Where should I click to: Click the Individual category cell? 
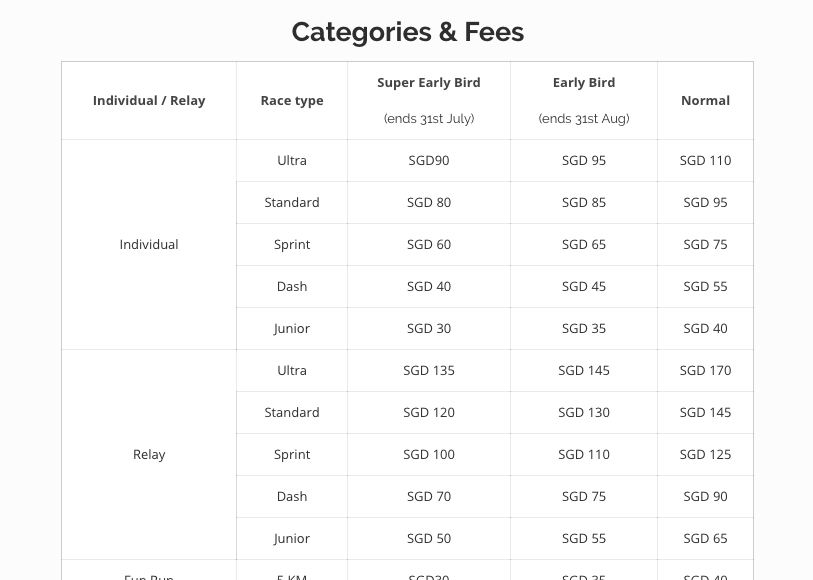pyautogui.click(x=149, y=244)
